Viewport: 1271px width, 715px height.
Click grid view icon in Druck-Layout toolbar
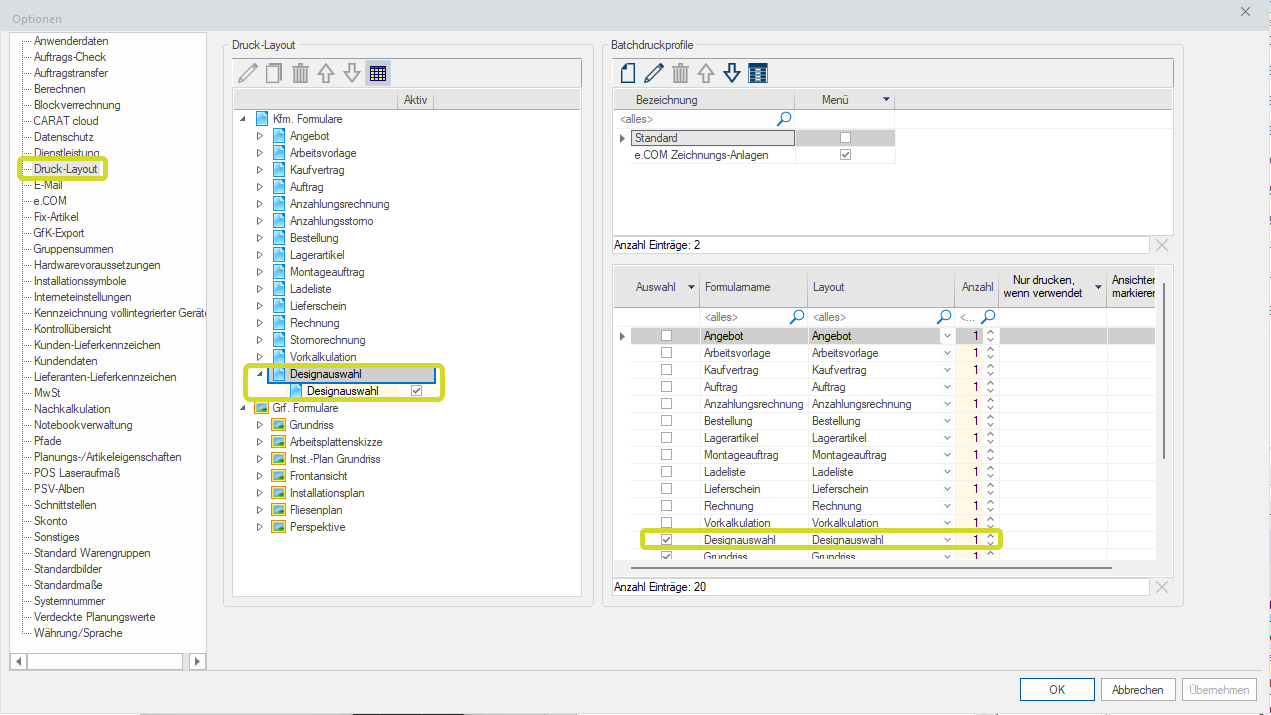[378, 73]
